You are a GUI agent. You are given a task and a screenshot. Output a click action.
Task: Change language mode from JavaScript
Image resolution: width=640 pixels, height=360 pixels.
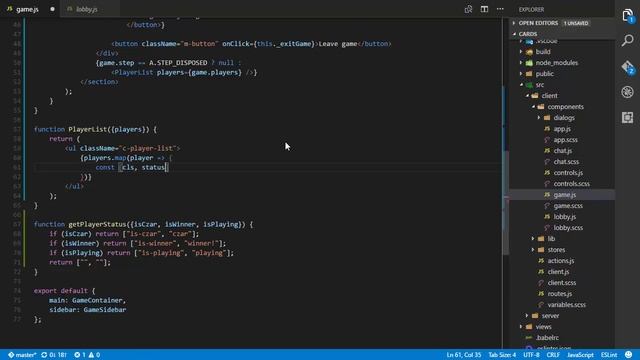[x=580, y=355]
